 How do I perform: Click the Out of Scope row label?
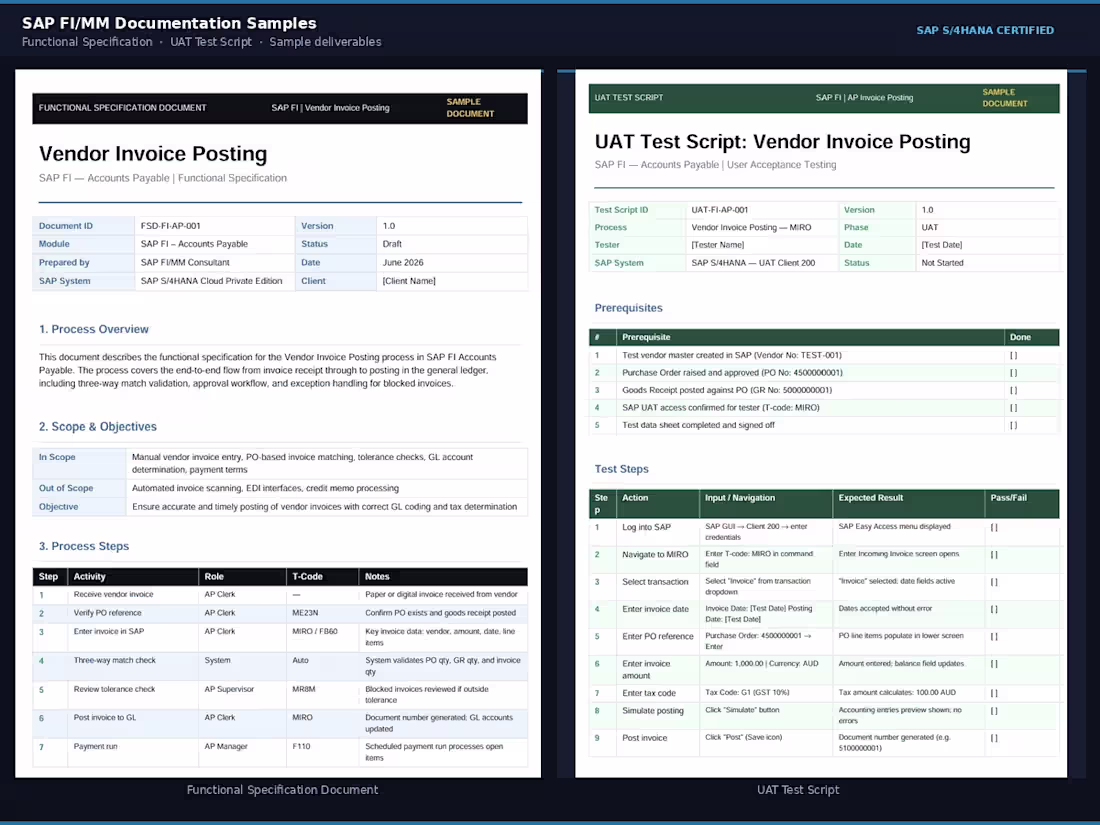(66, 488)
